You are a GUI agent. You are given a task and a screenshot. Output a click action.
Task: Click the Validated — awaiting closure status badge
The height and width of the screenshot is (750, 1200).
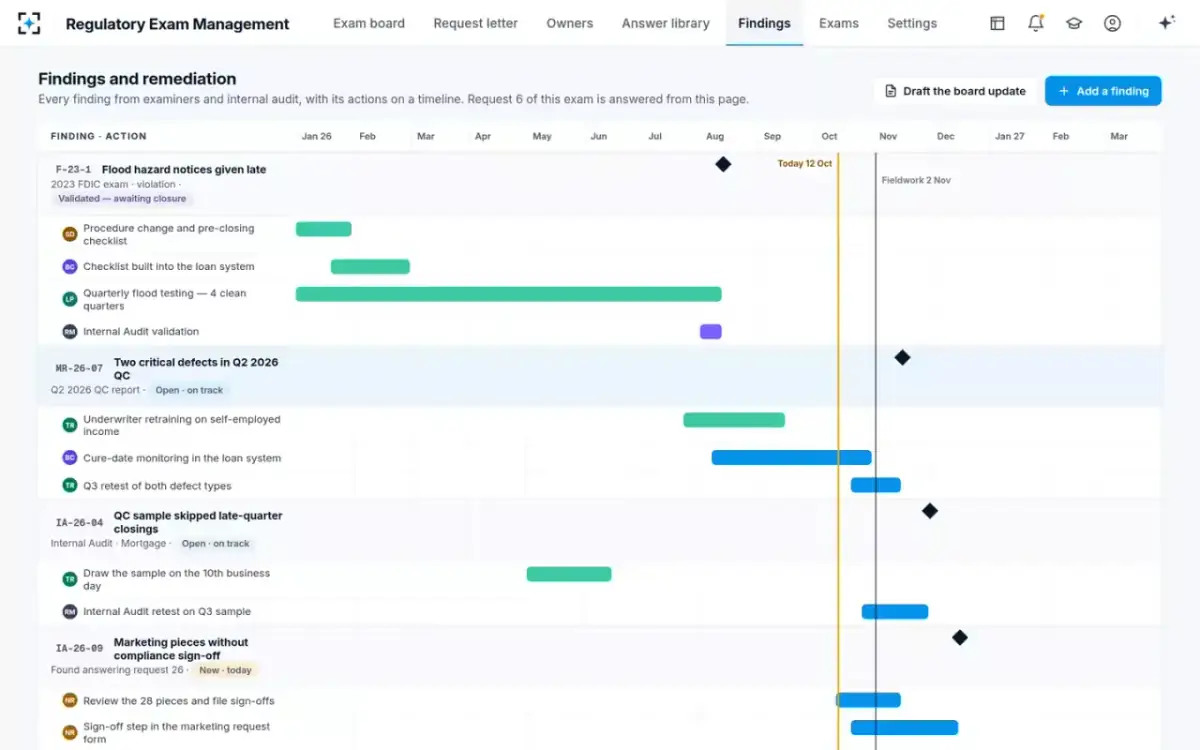[x=122, y=199]
